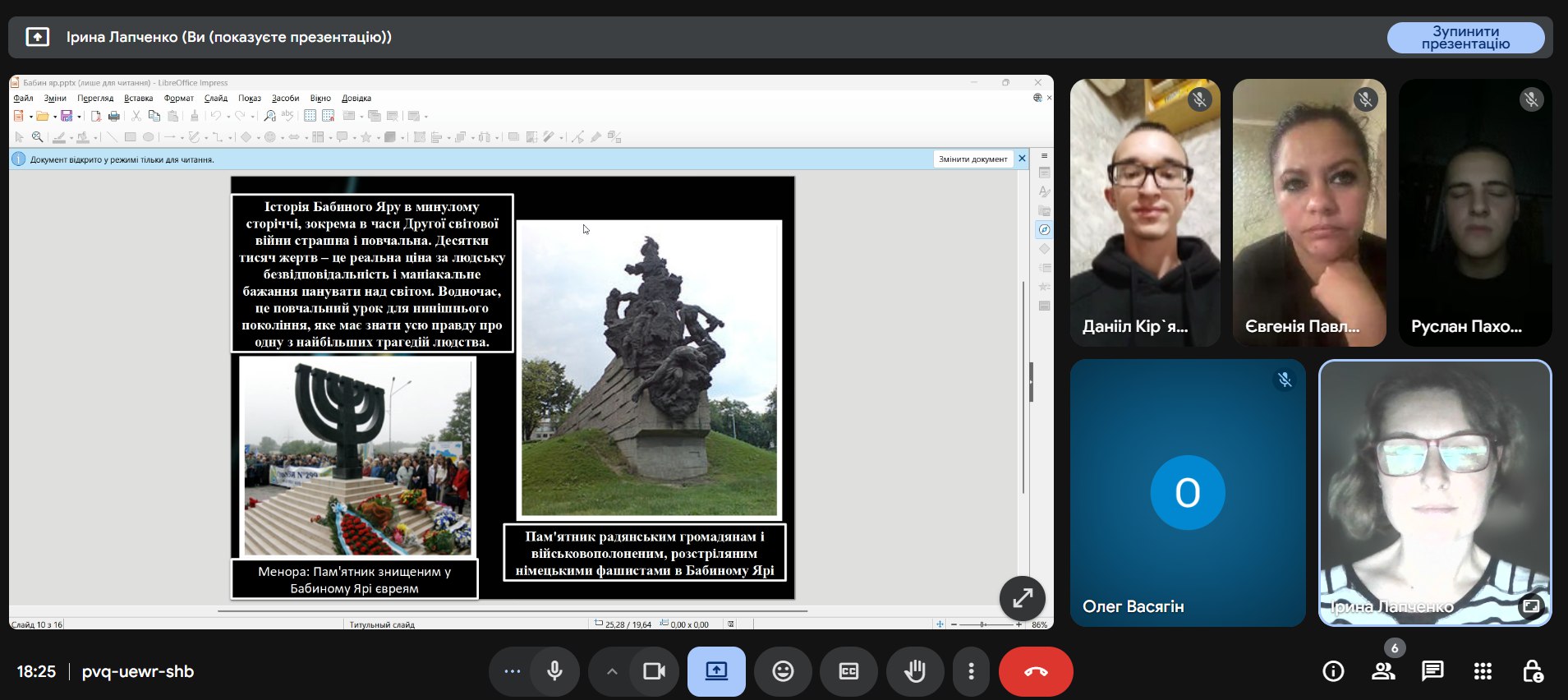
Task: Click the active screen share button
Action: pyautogui.click(x=716, y=671)
